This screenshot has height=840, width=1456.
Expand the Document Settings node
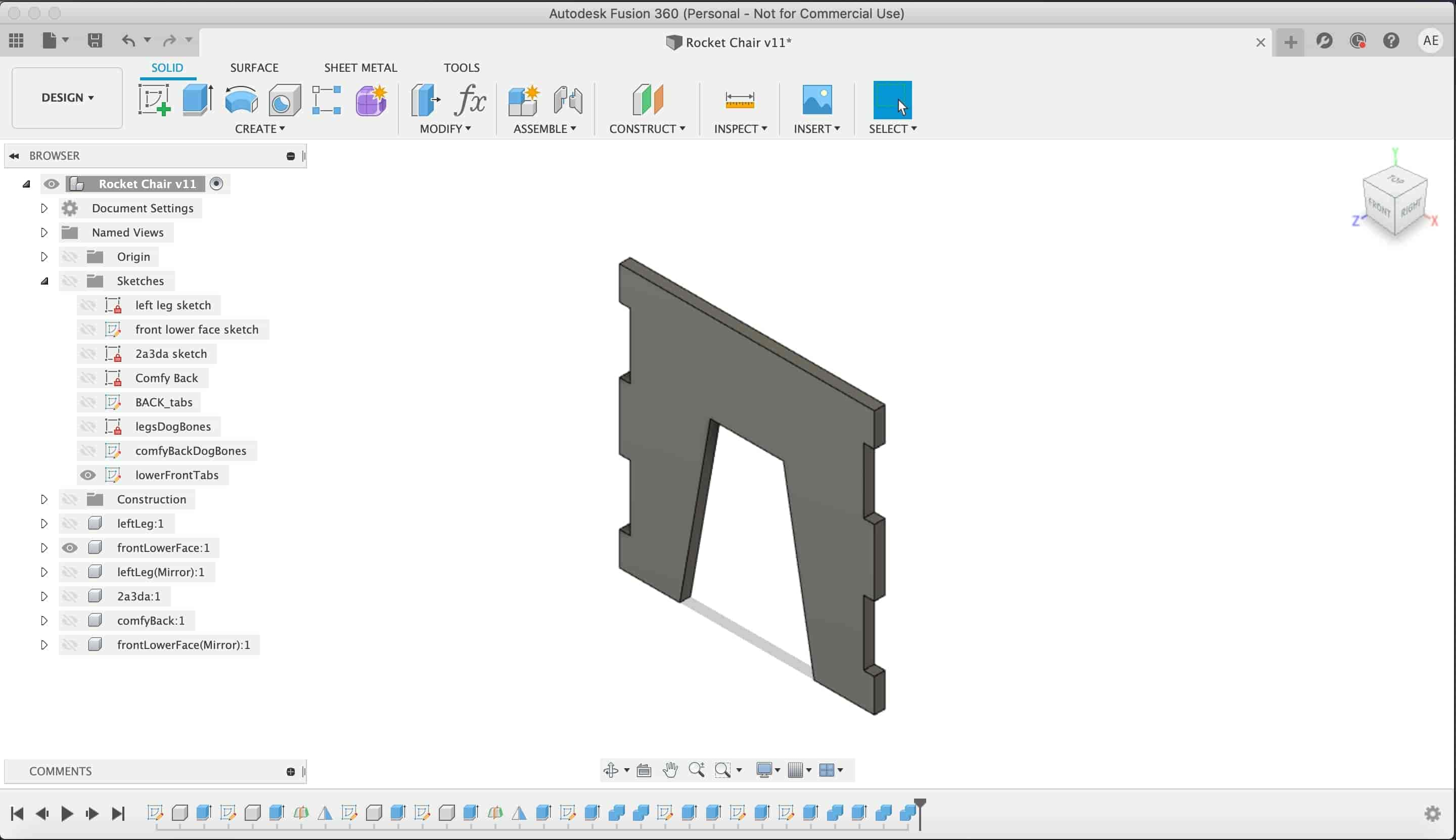click(x=44, y=208)
